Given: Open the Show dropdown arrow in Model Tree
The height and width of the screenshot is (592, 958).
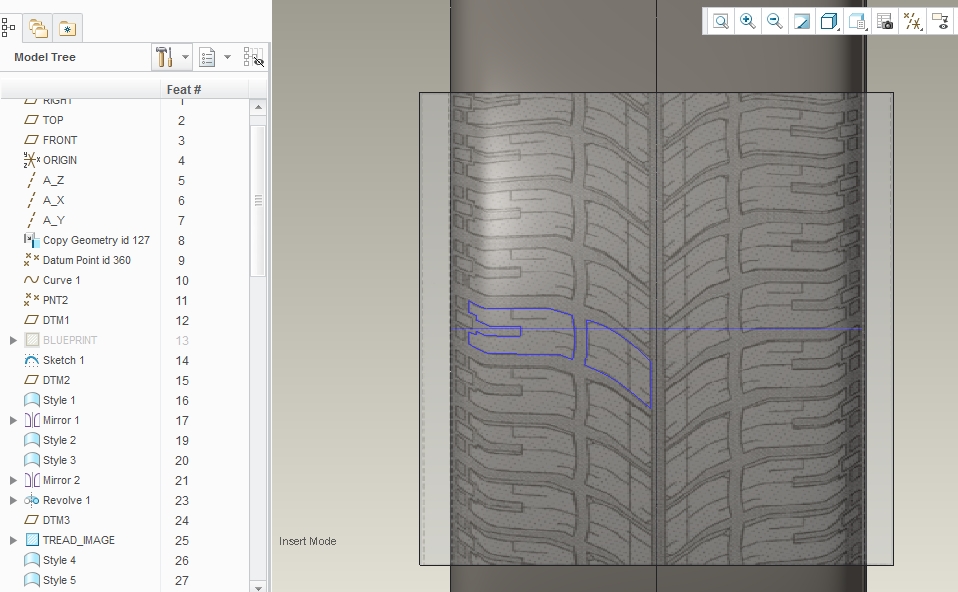Looking at the screenshot, I should tap(227, 57).
